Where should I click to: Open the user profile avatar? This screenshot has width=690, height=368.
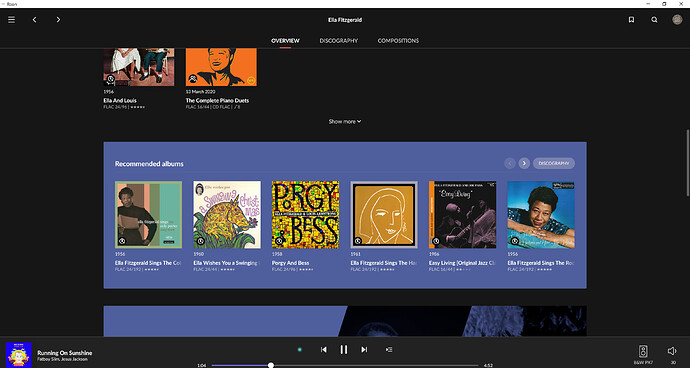coord(677,20)
